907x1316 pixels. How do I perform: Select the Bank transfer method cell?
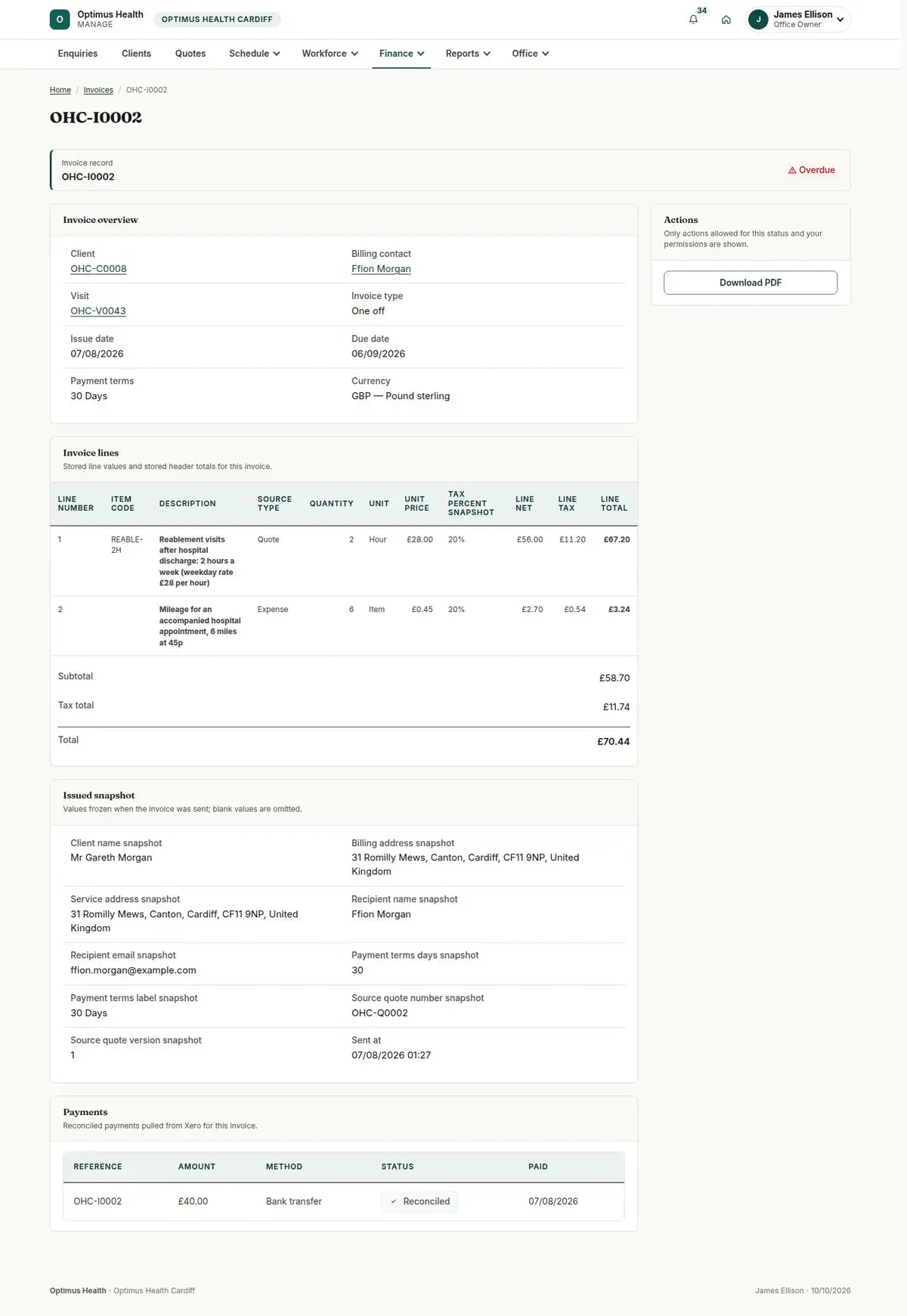point(294,1201)
